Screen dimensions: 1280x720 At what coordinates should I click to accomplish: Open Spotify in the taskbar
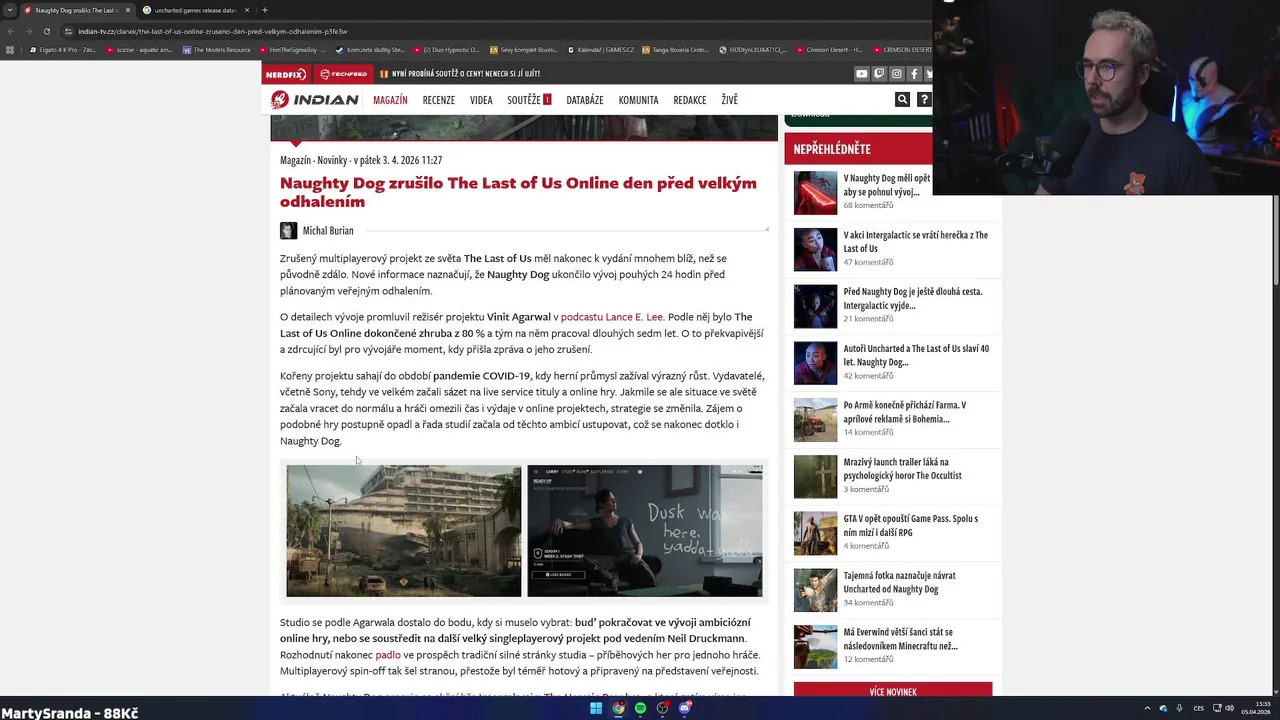[640, 708]
